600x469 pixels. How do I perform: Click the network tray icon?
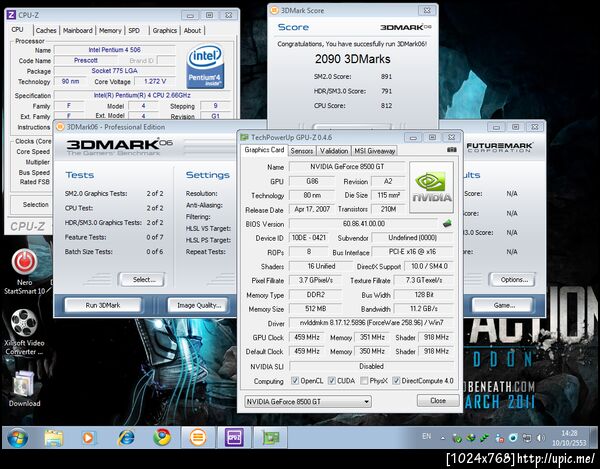527,438
